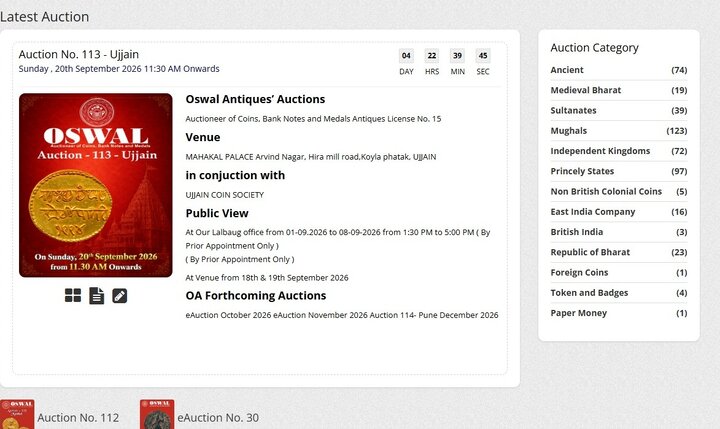Open Auction No. 112 thumbnail
The image size is (720, 429).
(17, 414)
